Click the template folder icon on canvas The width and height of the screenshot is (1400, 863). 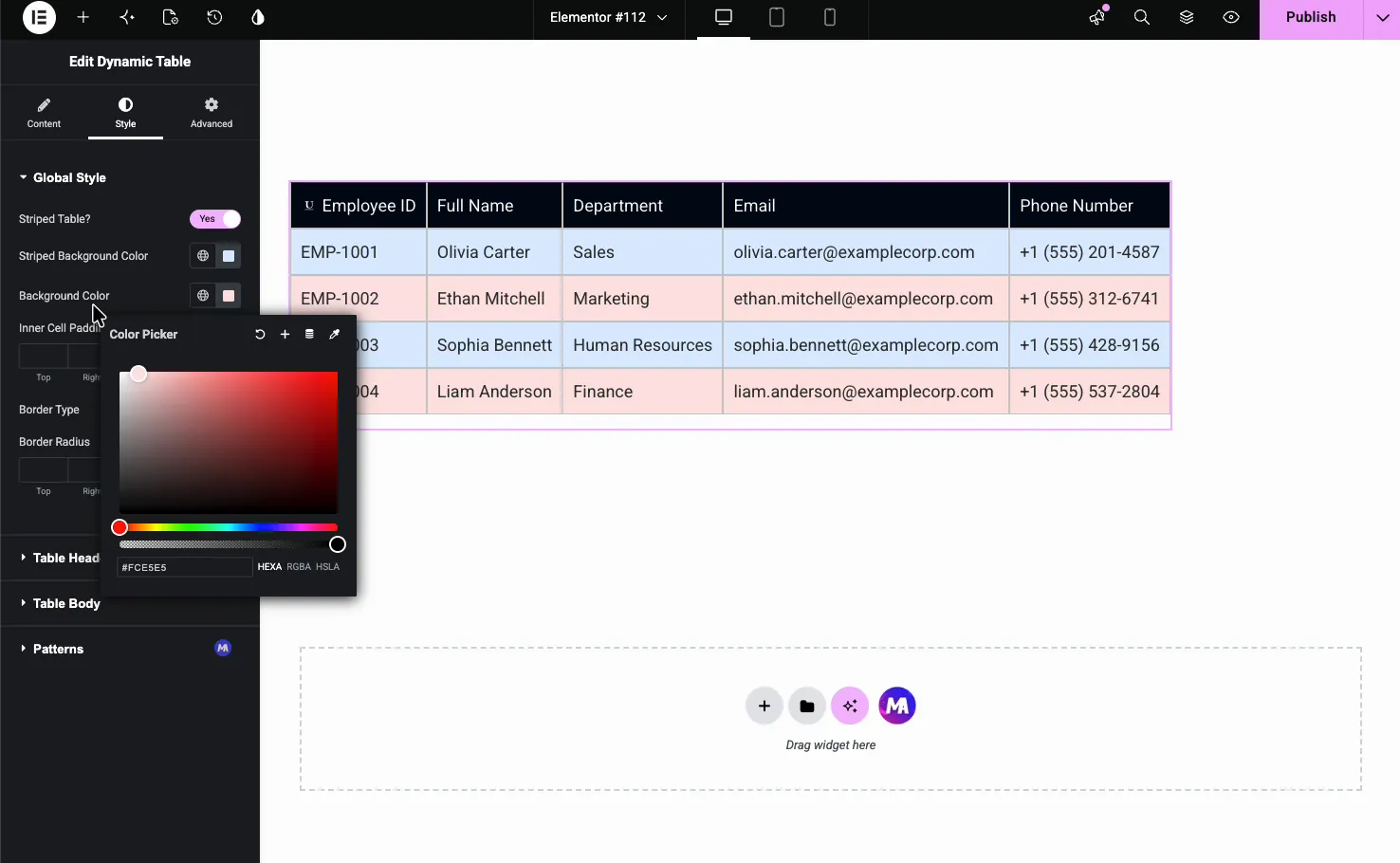[x=807, y=706]
